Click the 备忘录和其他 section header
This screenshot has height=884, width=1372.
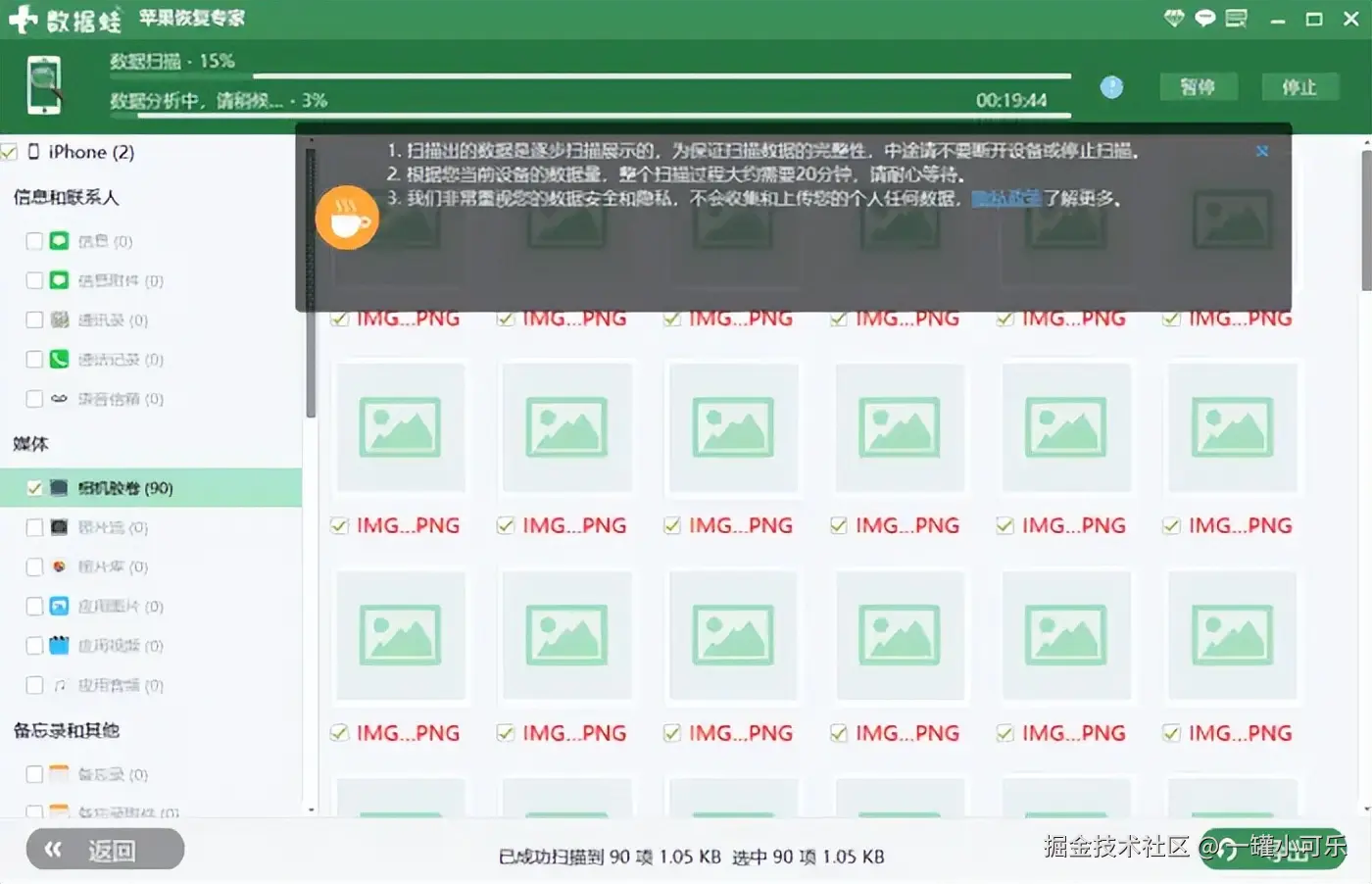tap(66, 730)
